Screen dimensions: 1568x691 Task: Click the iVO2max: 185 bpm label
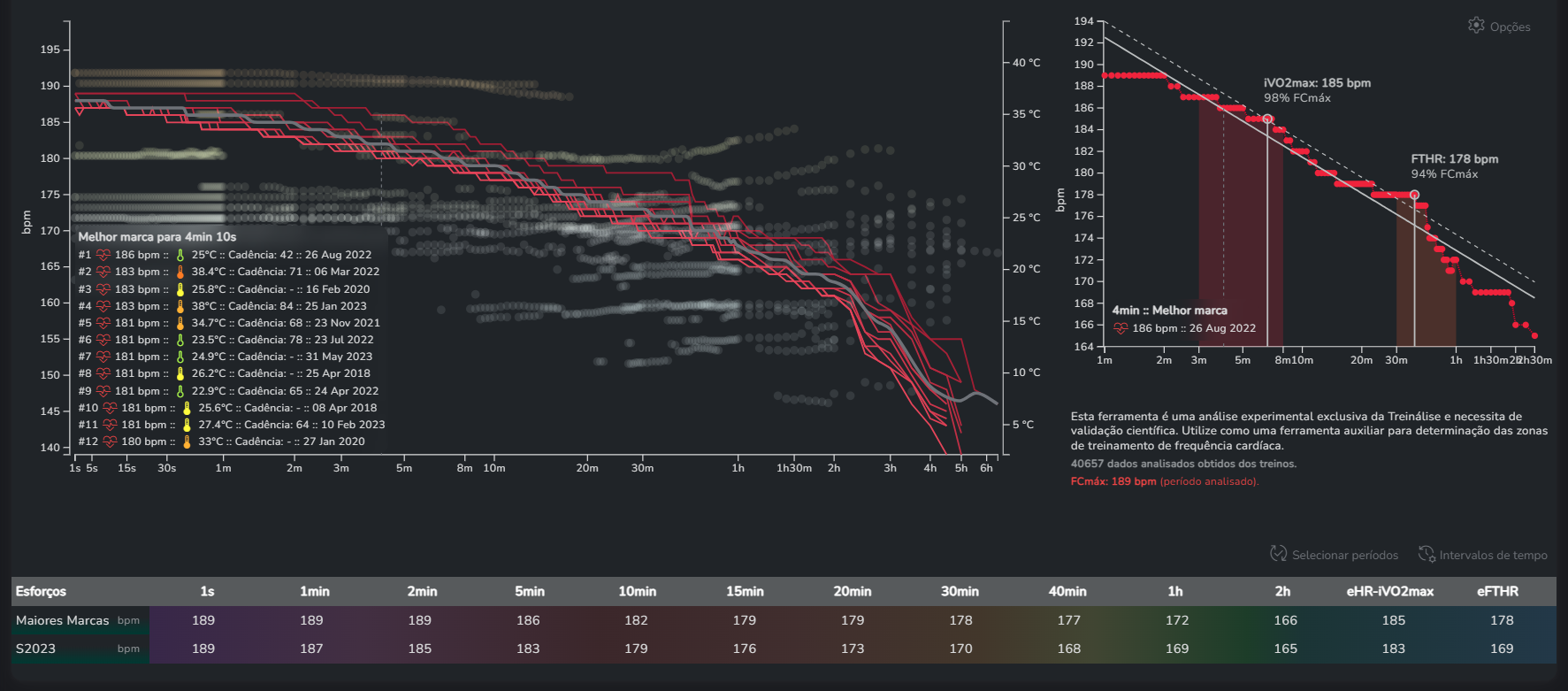coord(1317,83)
